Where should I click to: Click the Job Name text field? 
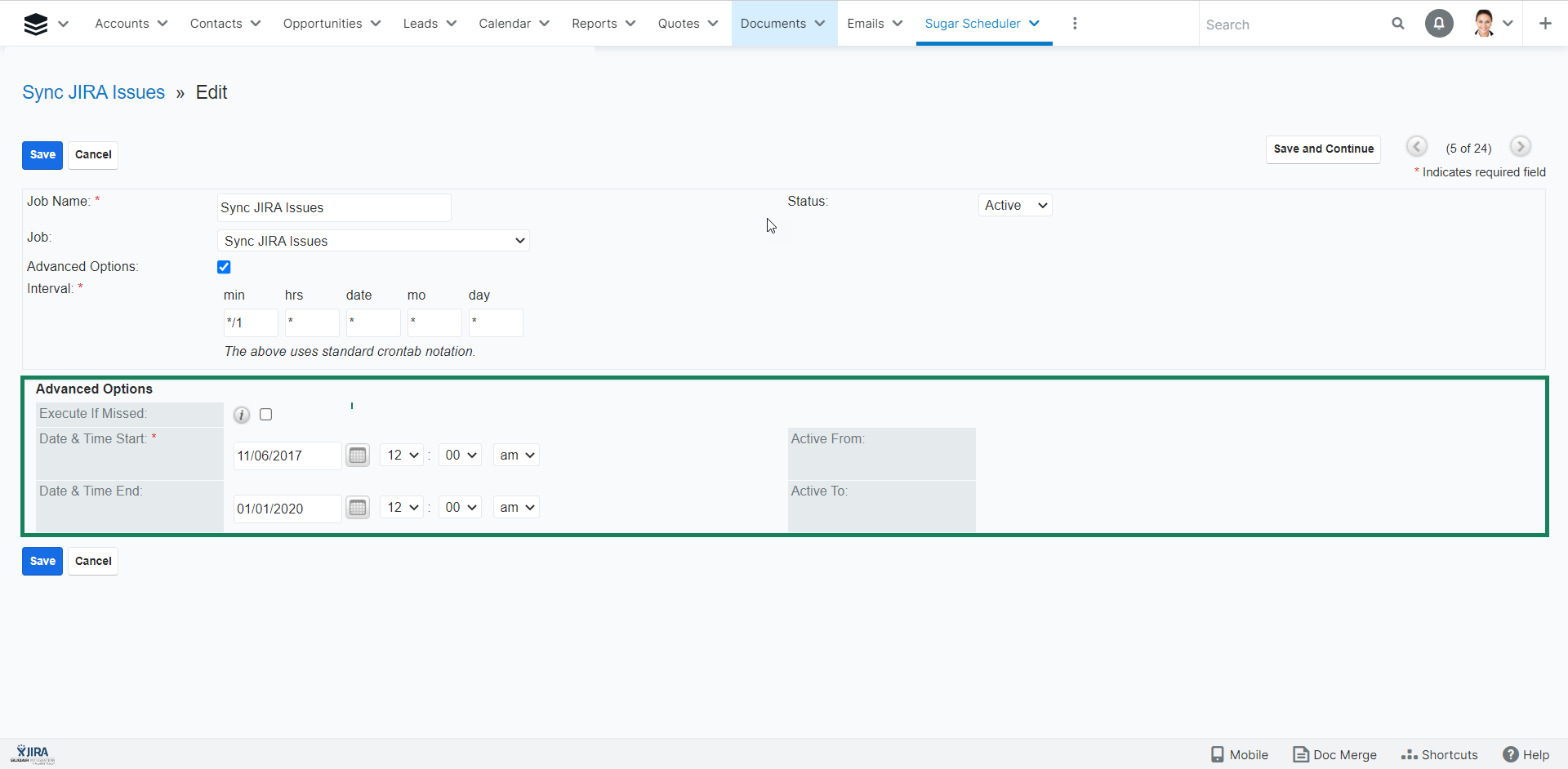(x=334, y=208)
